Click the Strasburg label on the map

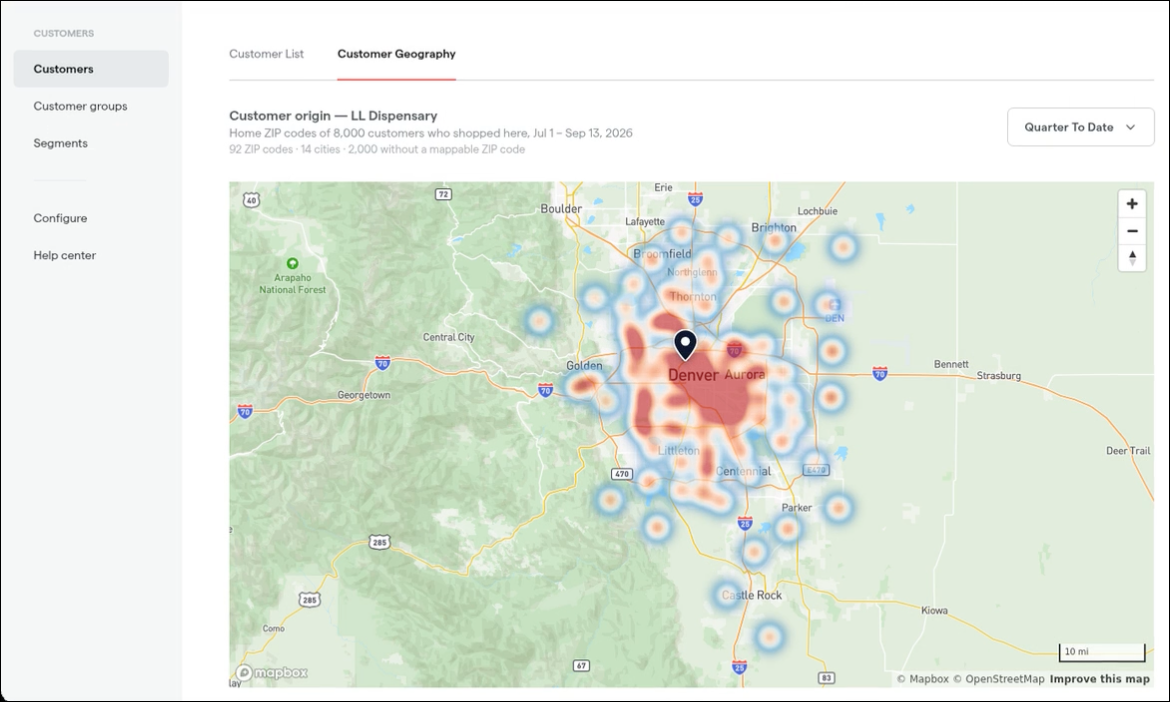pos(998,375)
